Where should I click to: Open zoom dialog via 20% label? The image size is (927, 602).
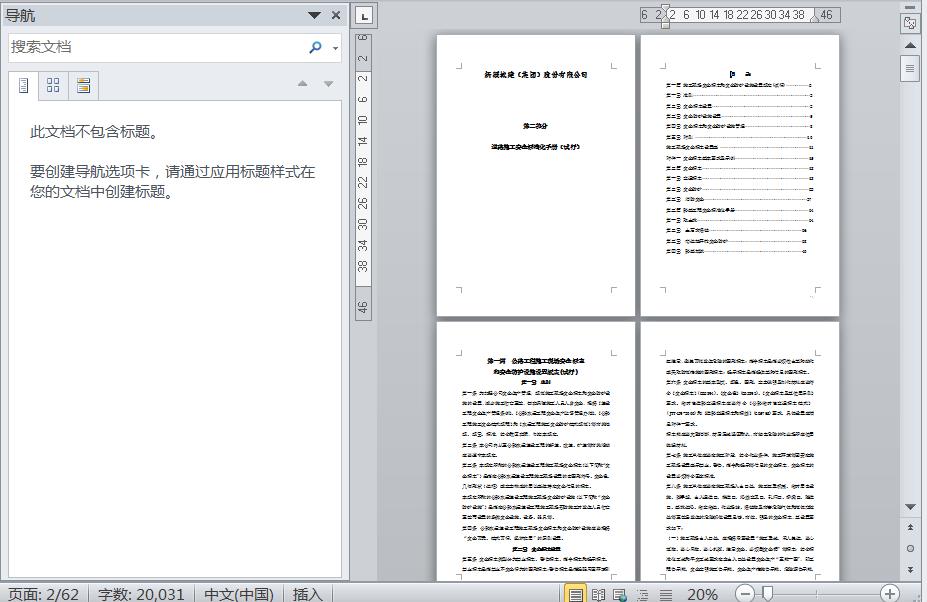tap(702, 594)
